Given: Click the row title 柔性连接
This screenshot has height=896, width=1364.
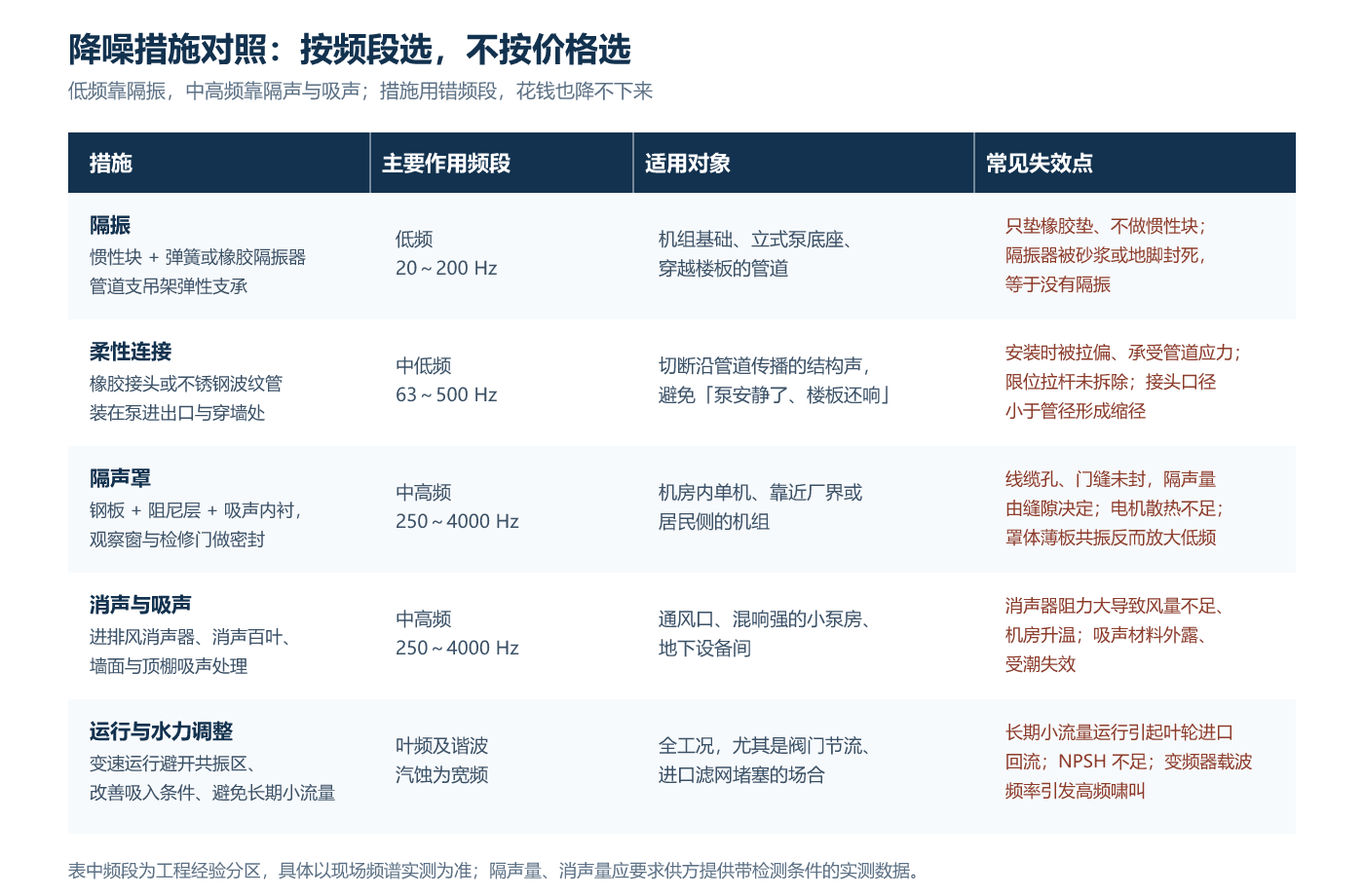Looking at the screenshot, I should pos(131,352).
